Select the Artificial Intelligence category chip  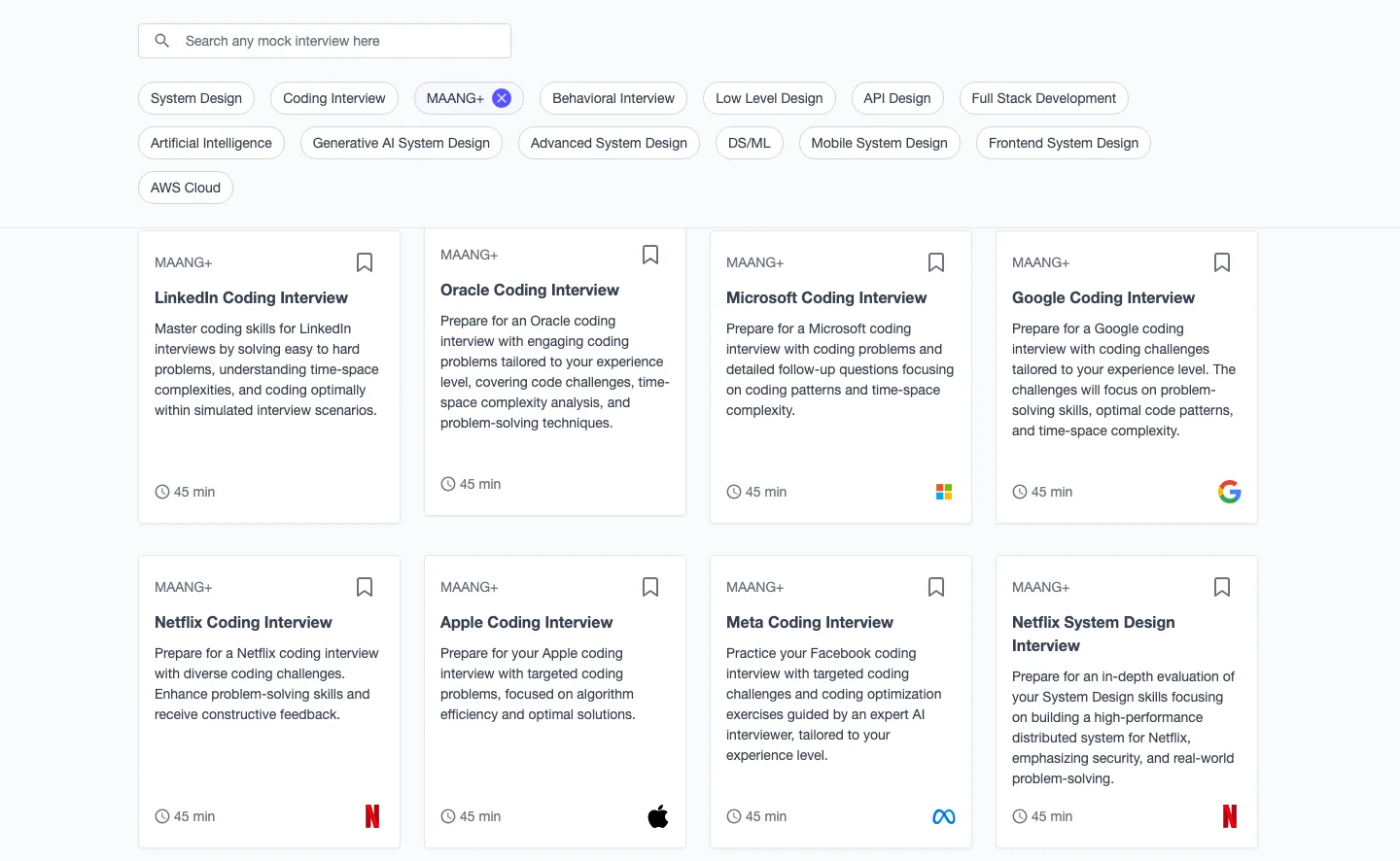pyautogui.click(x=211, y=143)
